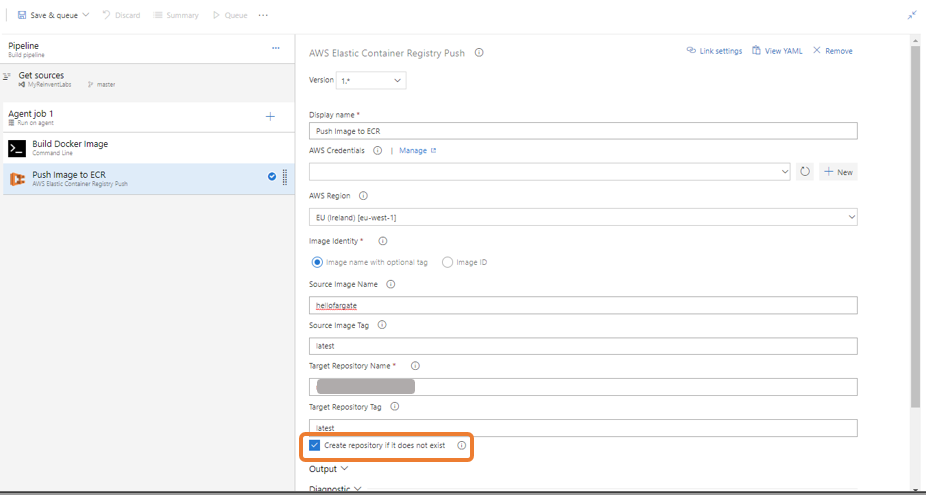926x495 pixels.
Task: Click the Display name input field
Action: pos(583,131)
